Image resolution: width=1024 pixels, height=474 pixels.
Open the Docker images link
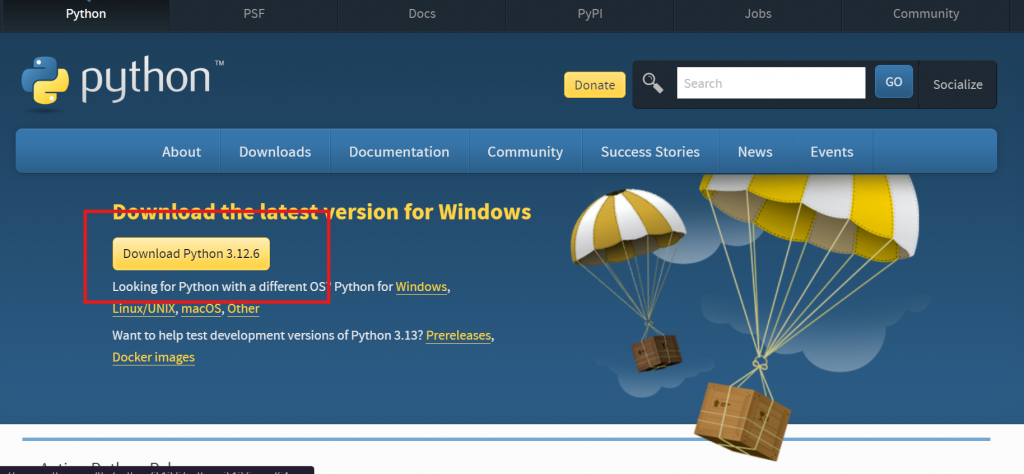pos(153,357)
